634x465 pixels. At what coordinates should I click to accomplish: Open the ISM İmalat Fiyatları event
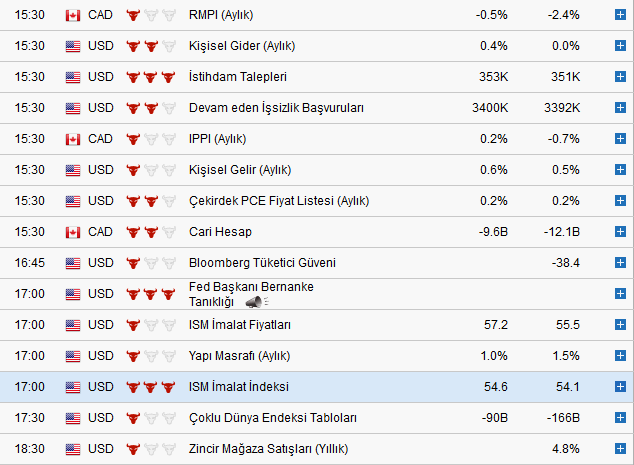click(240, 325)
